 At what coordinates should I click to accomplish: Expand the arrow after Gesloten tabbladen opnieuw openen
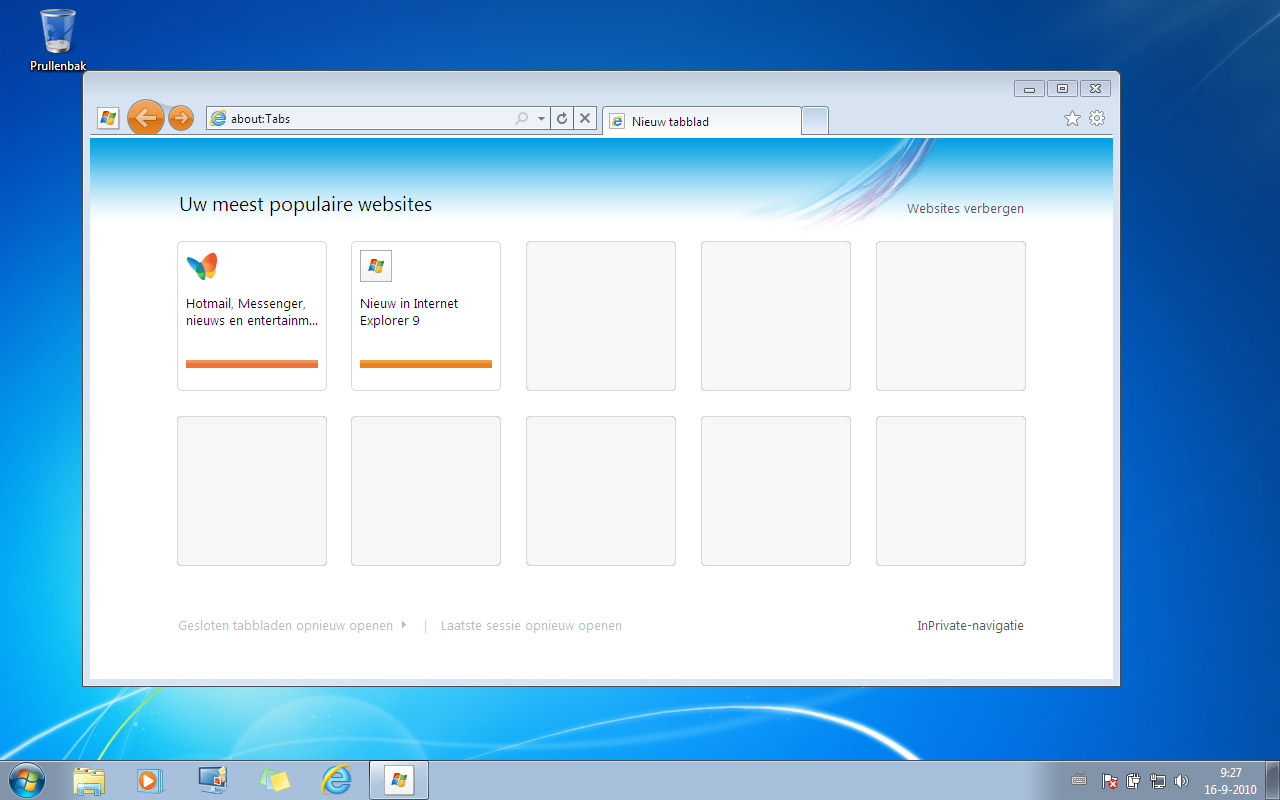pyautogui.click(x=403, y=625)
